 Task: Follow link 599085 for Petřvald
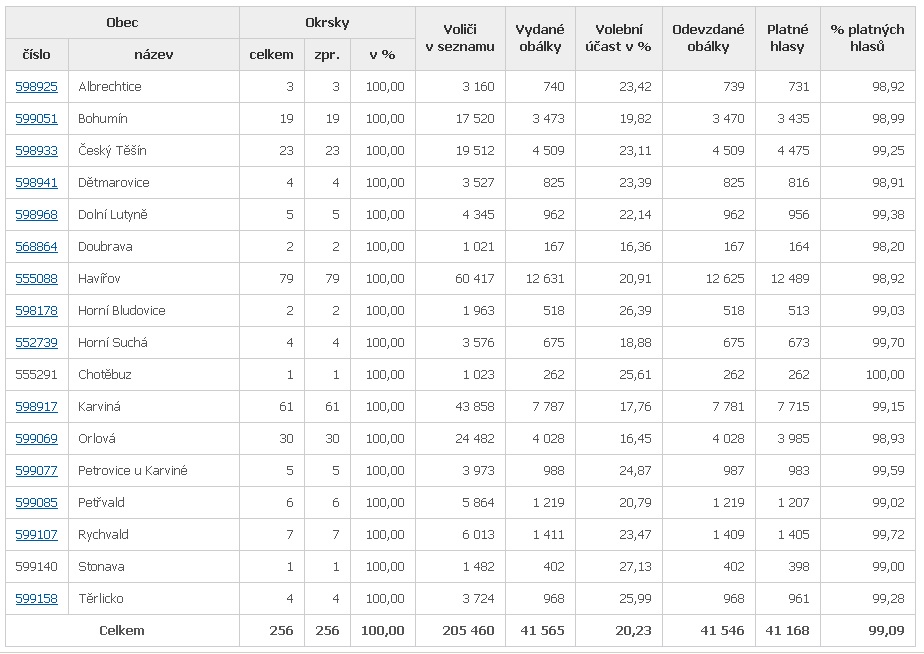tap(37, 503)
